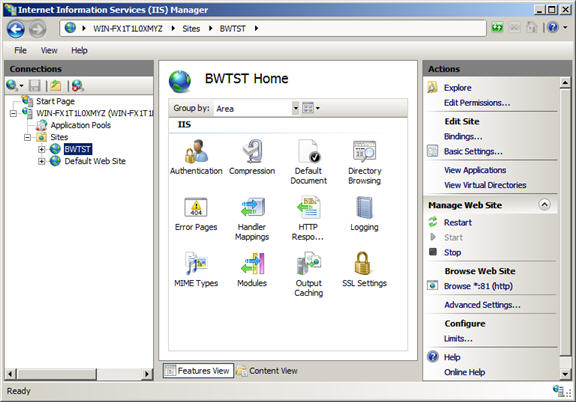Click the Help question mark toolbar icon

pyautogui.click(x=553, y=27)
